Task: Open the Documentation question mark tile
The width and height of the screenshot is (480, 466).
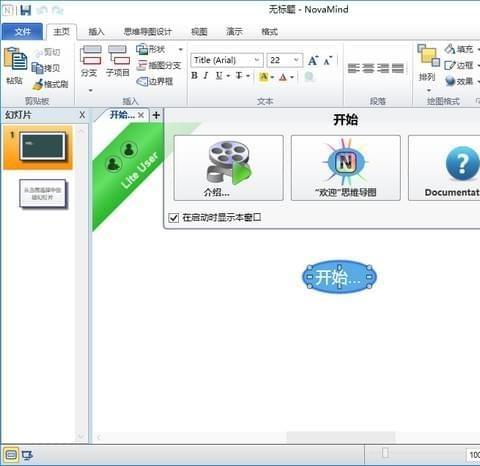Action: coord(444,168)
